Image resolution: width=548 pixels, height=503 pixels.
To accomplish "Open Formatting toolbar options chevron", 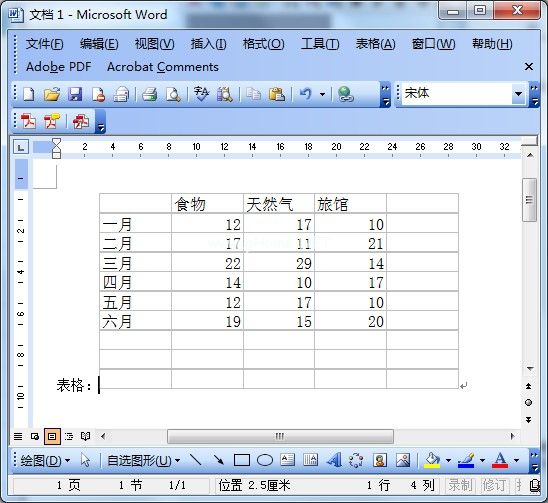I will point(534,95).
